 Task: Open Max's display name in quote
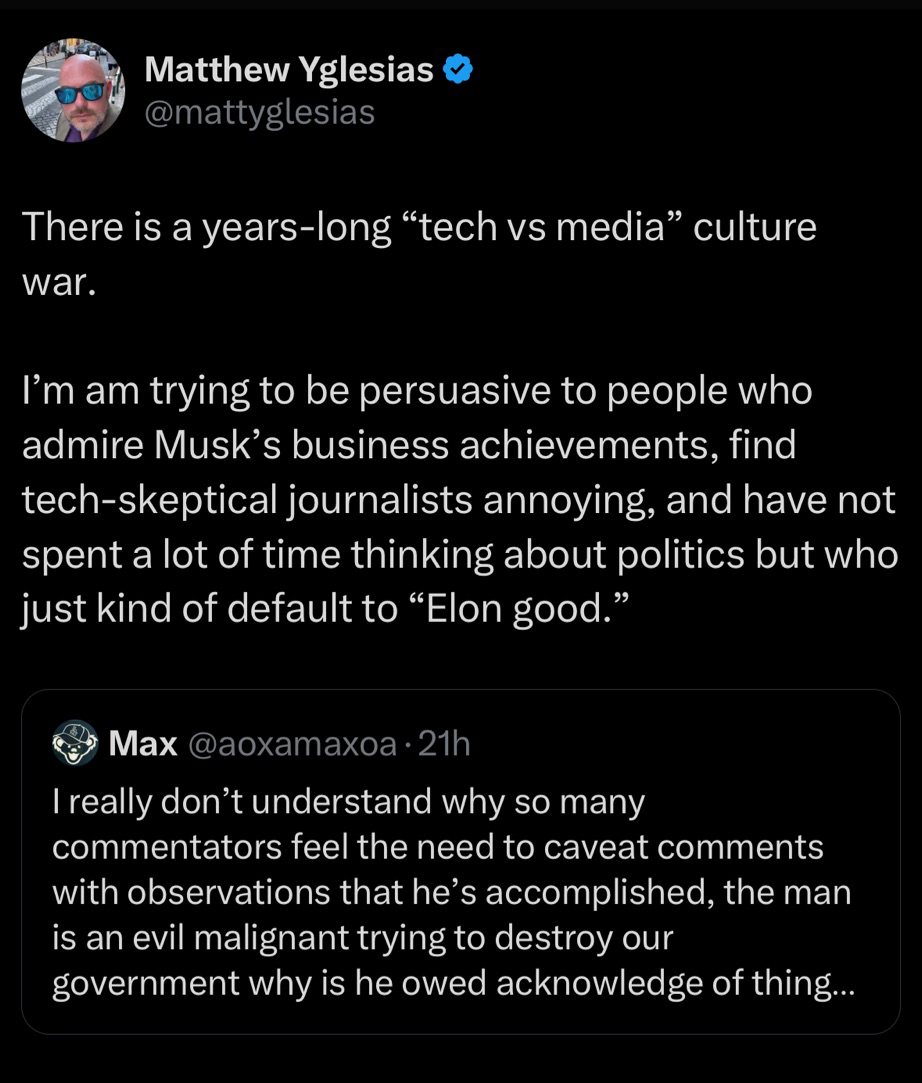point(143,743)
